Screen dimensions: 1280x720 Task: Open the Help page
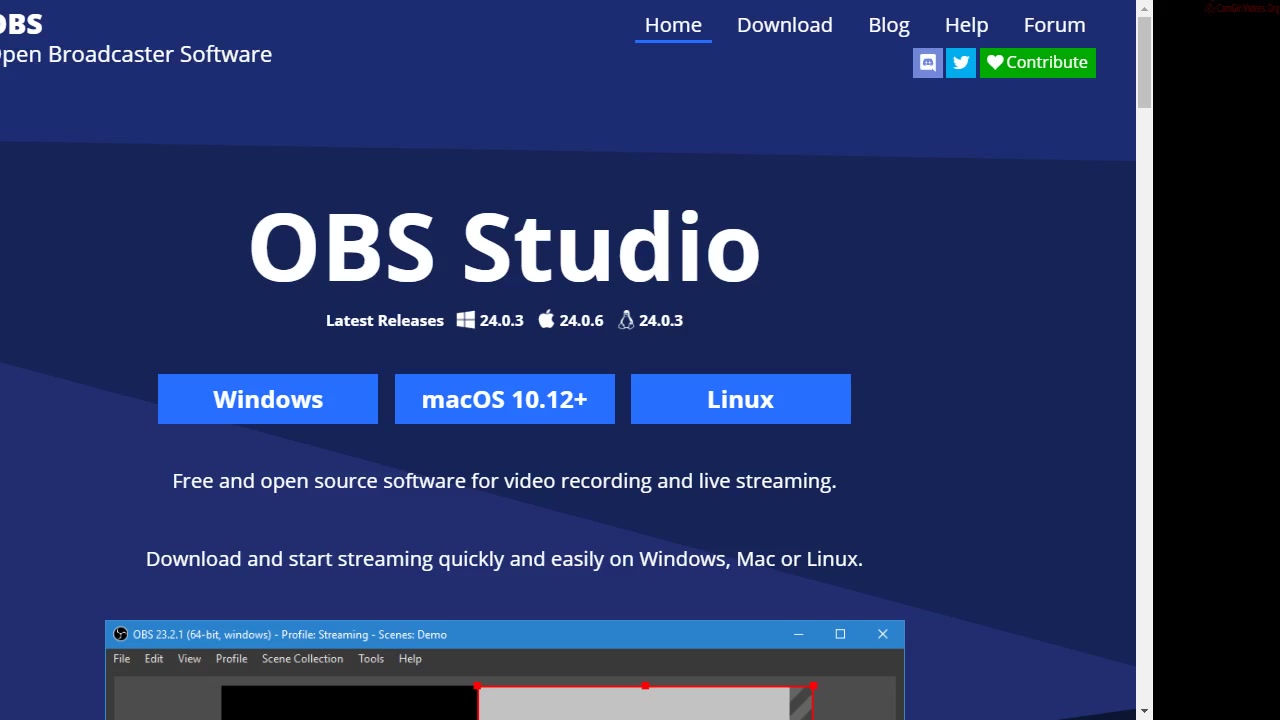(x=966, y=25)
